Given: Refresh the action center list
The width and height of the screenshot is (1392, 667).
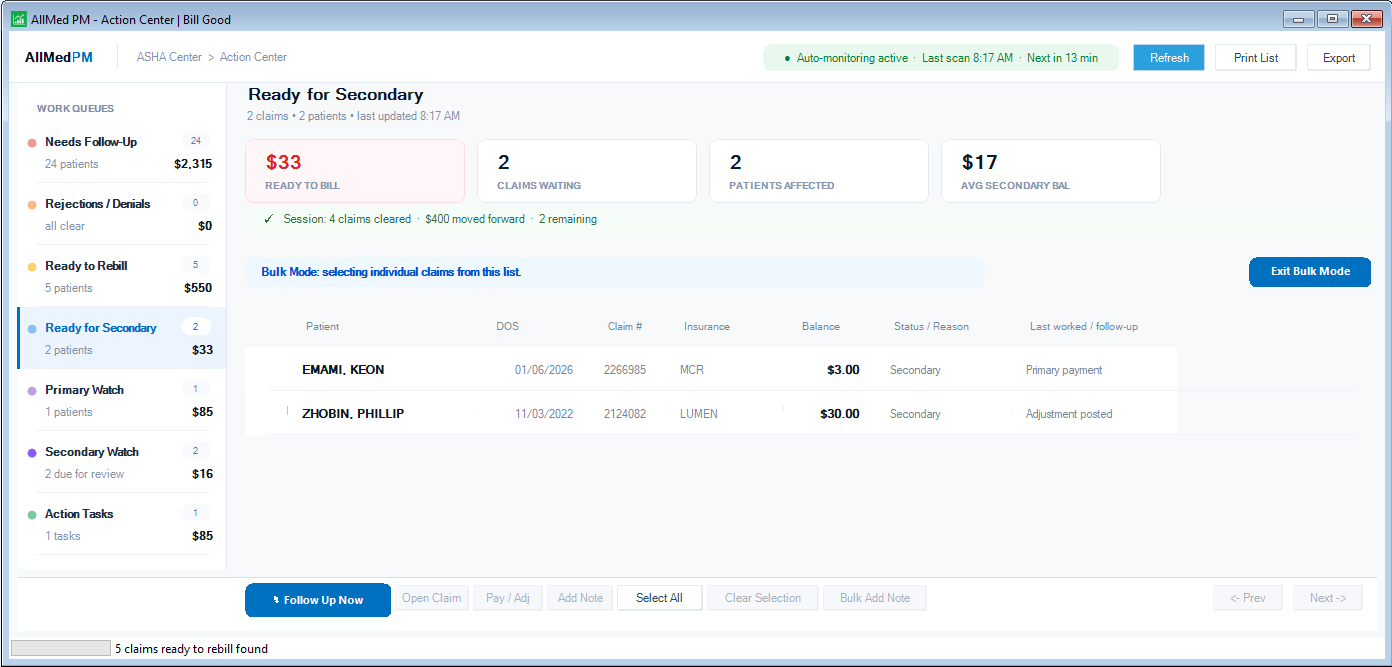Looking at the screenshot, I should (x=1169, y=58).
